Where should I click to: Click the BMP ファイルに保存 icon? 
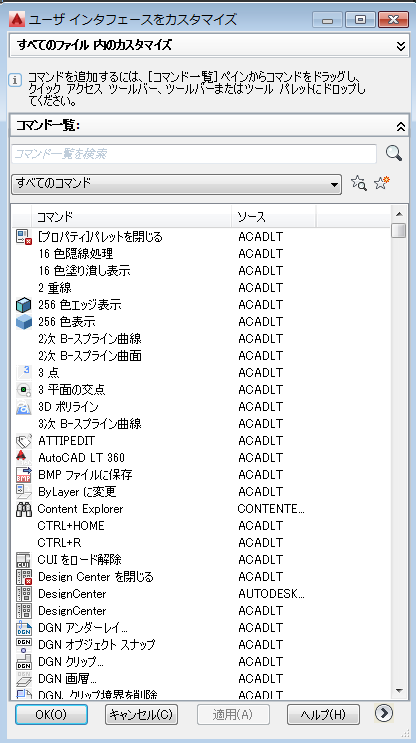[23, 475]
